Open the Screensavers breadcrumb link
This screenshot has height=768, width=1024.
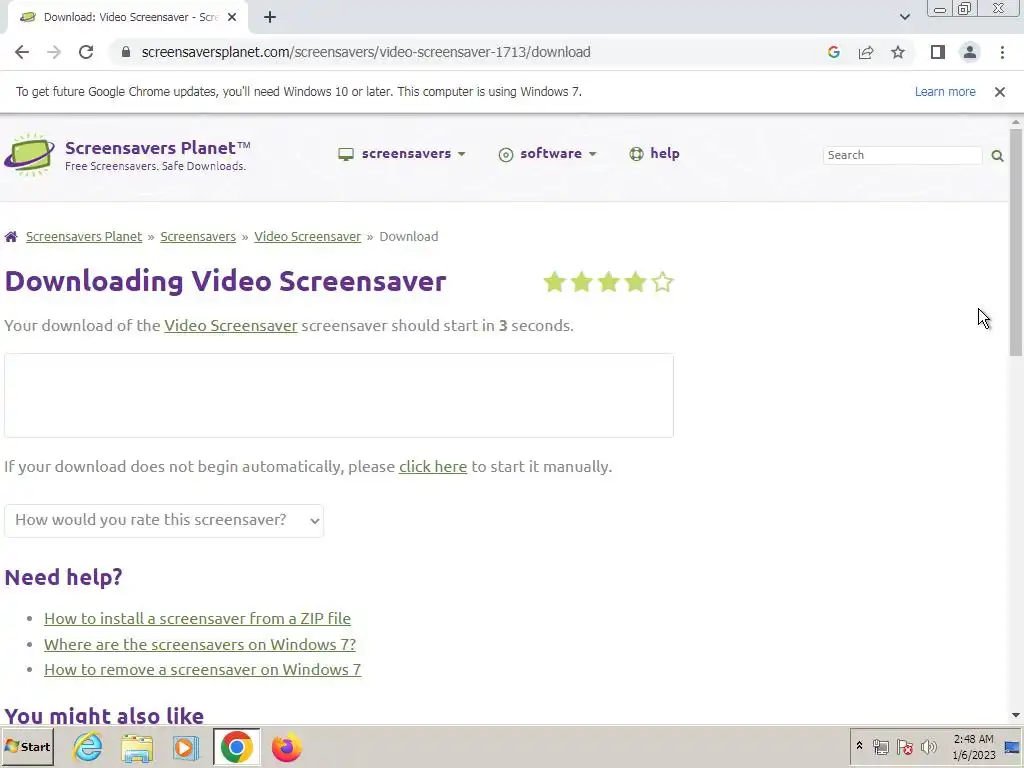pos(198,236)
